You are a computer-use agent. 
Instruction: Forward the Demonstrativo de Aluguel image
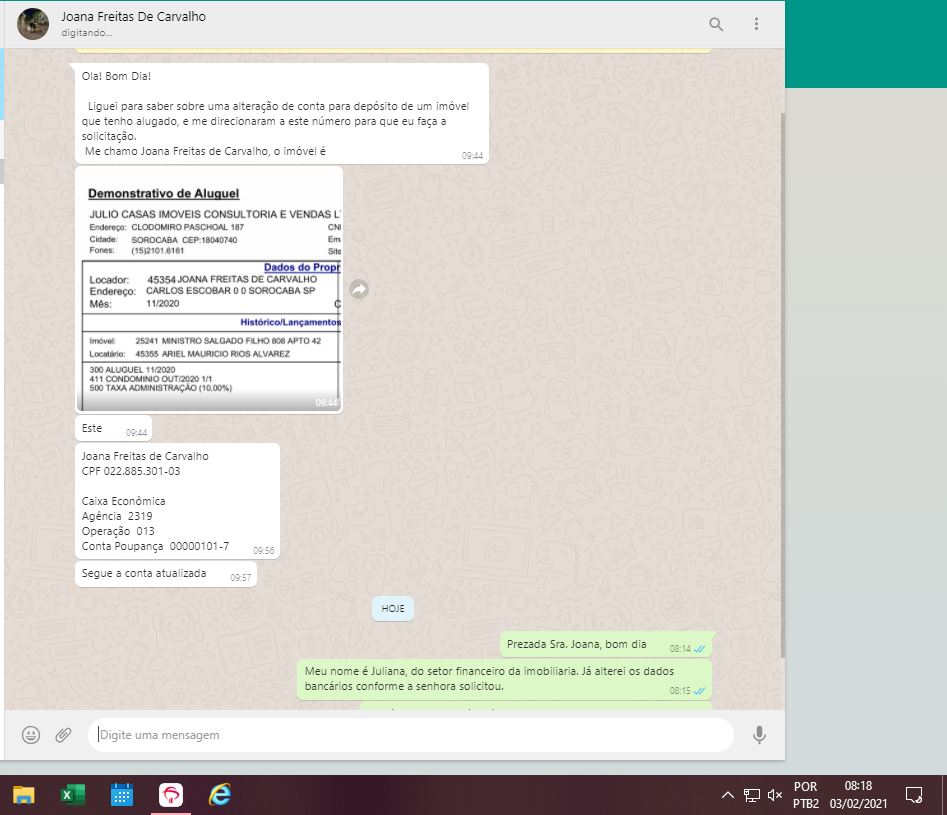click(x=359, y=289)
